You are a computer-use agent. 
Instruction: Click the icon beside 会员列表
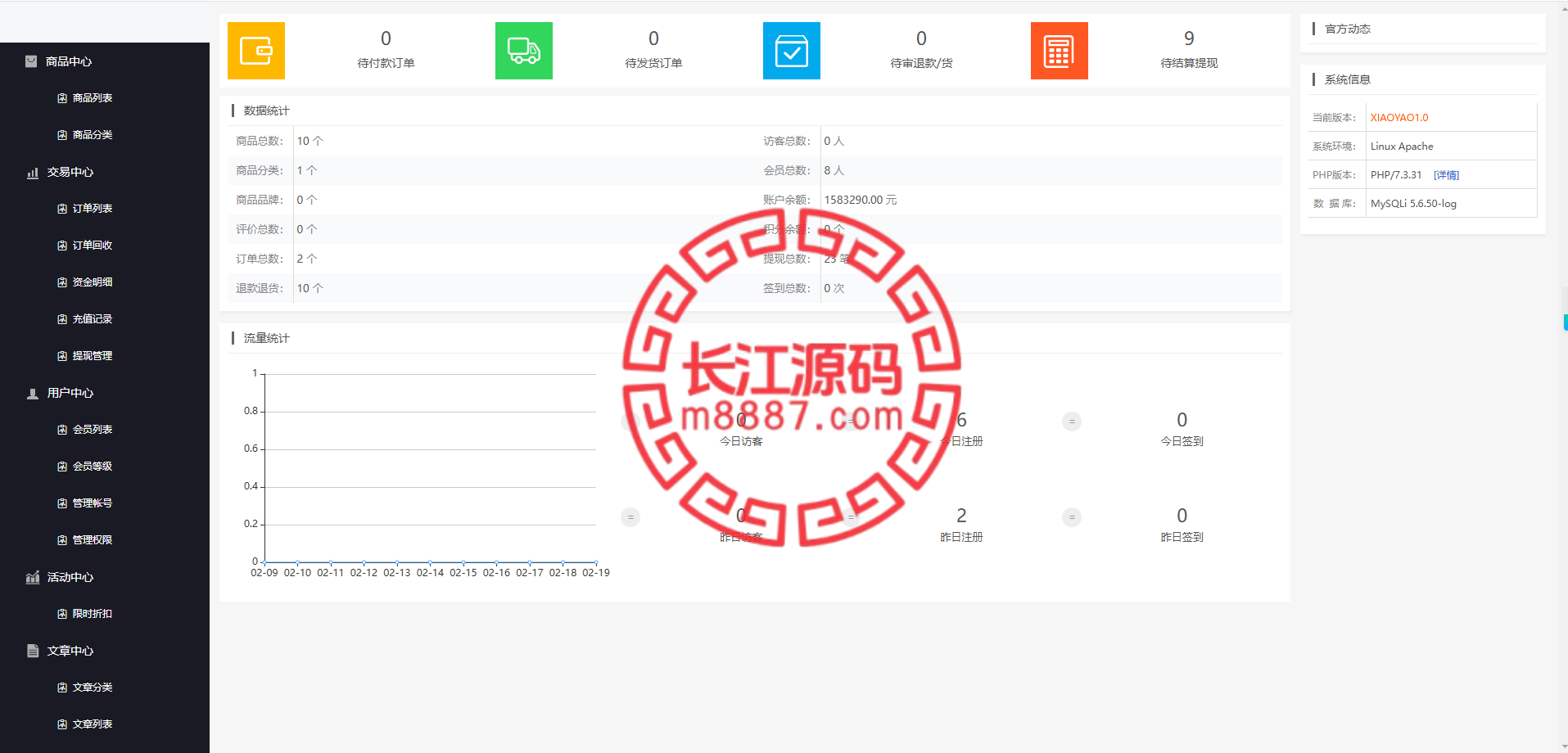click(x=62, y=430)
